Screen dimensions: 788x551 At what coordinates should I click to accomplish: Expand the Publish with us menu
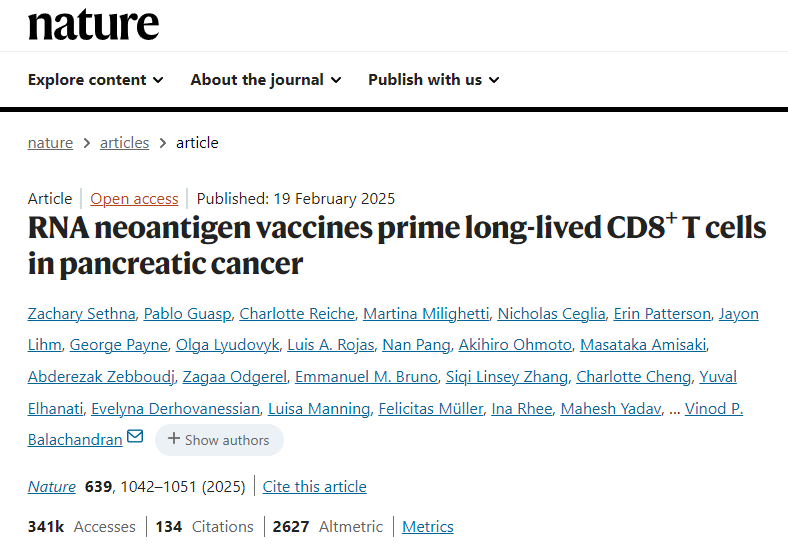pyautogui.click(x=433, y=80)
